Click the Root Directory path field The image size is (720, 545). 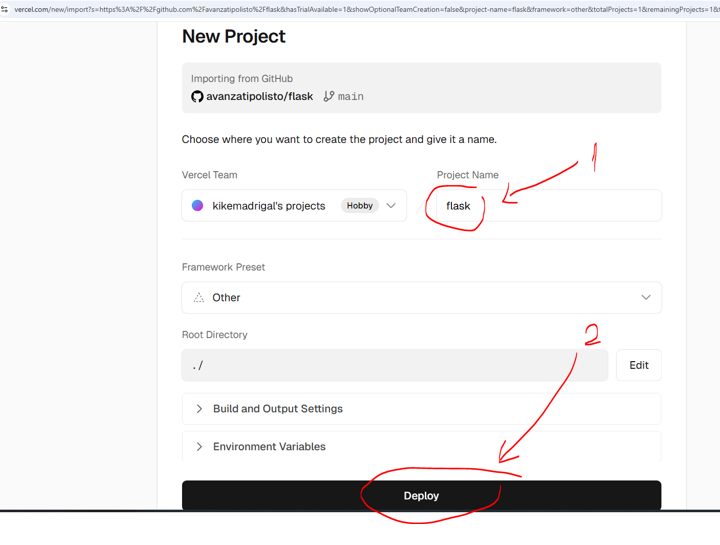[394, 366]
